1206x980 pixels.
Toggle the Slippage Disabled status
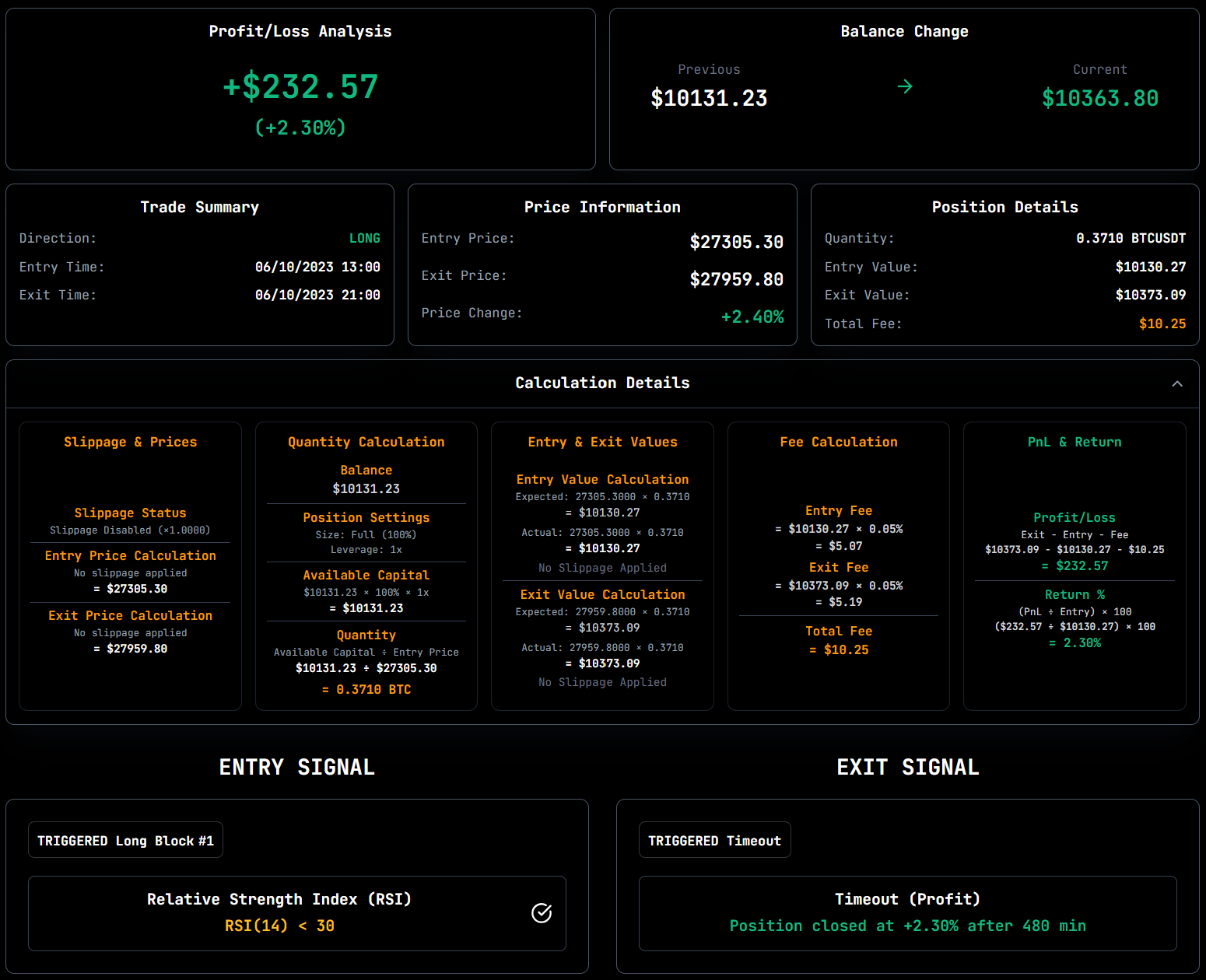[x=130, y=530]
